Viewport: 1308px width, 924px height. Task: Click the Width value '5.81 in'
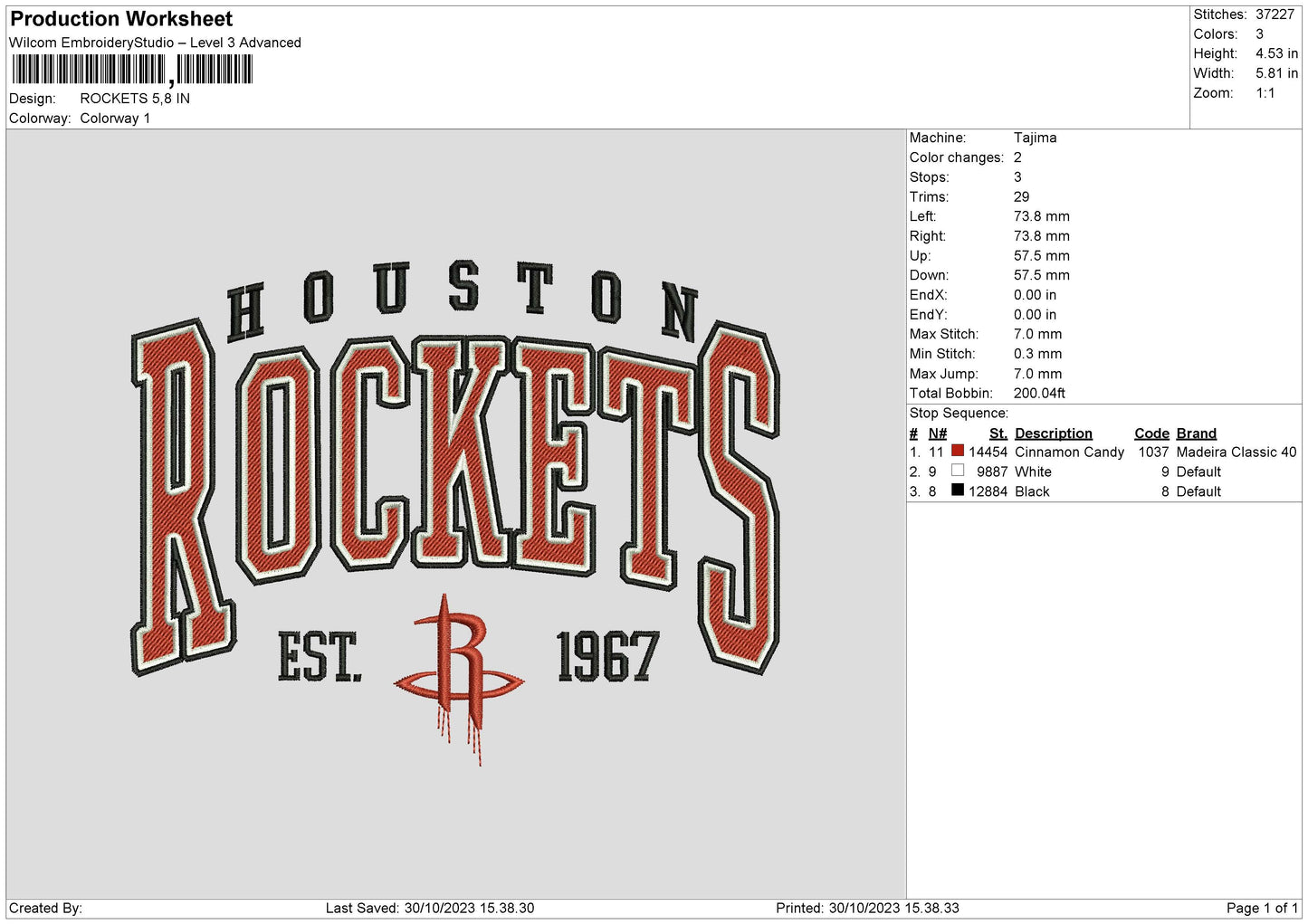[1277, 73]
